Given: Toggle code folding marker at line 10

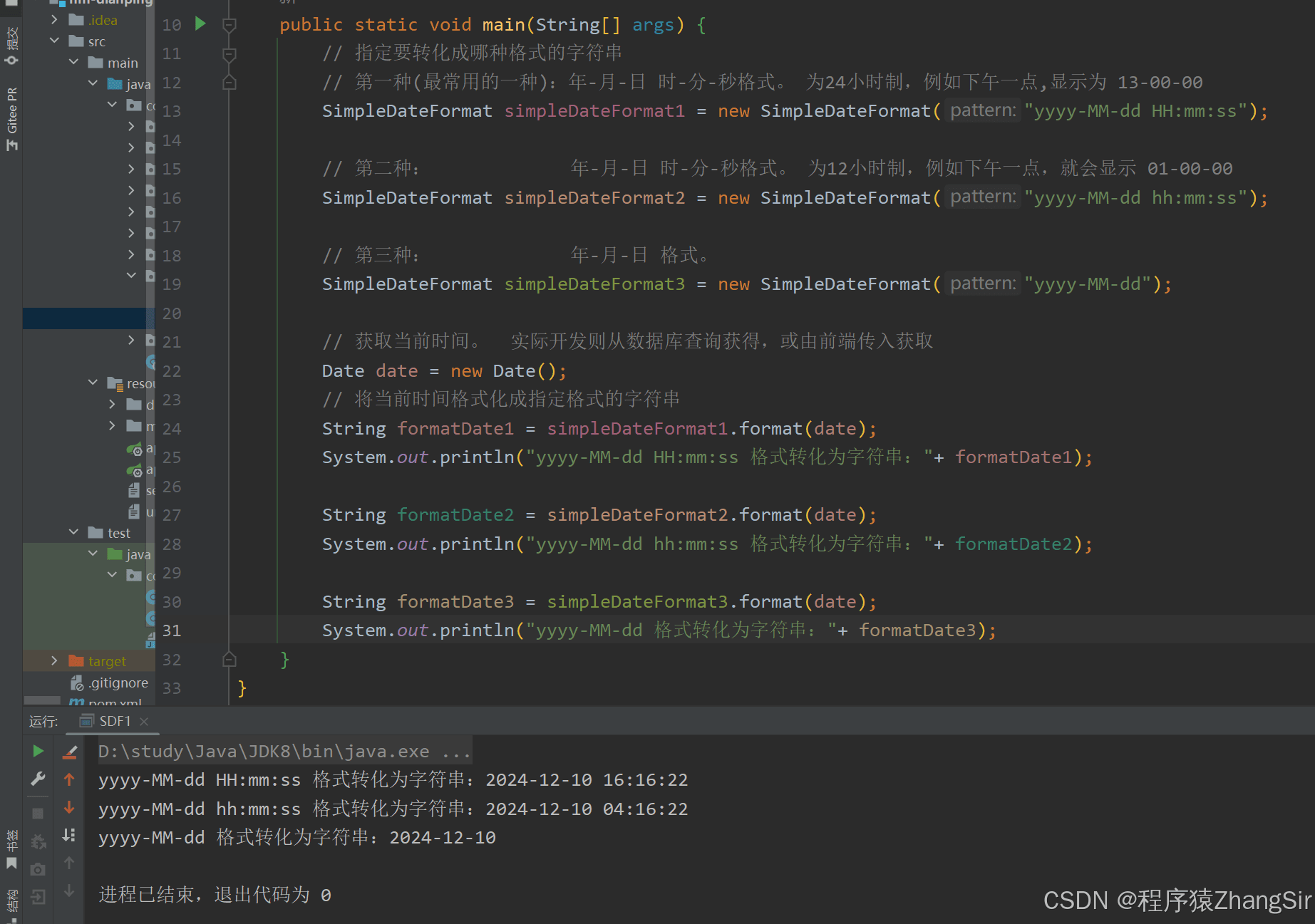Looking at the screenshot, I should pos(229,26).
